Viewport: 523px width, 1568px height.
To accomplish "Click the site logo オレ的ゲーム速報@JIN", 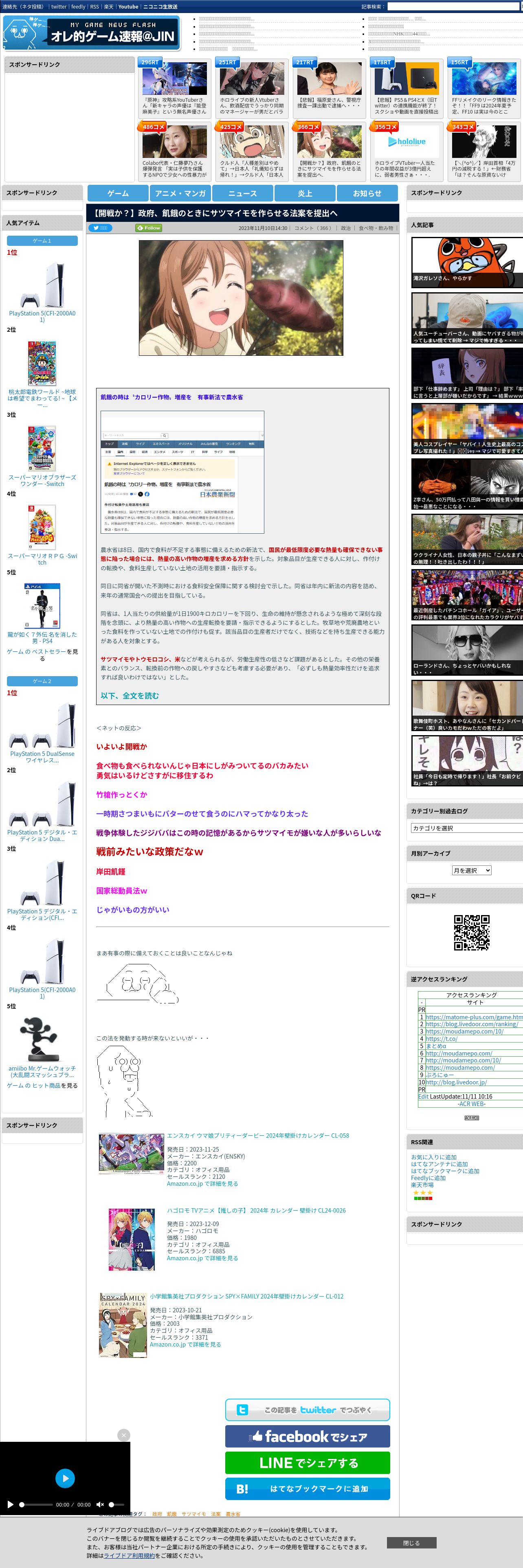I will point(91,33).
